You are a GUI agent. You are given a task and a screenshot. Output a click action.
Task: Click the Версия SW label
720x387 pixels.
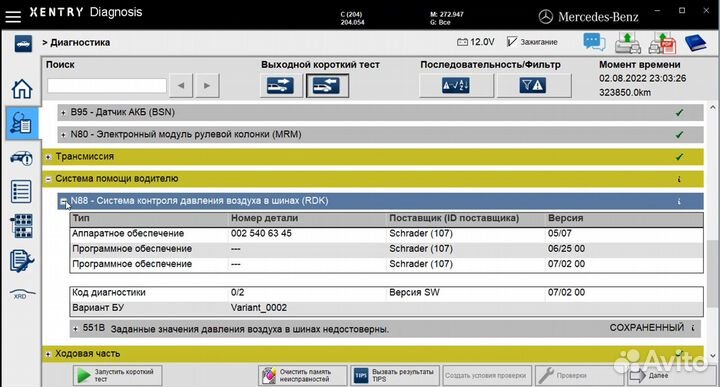[414, 292]
